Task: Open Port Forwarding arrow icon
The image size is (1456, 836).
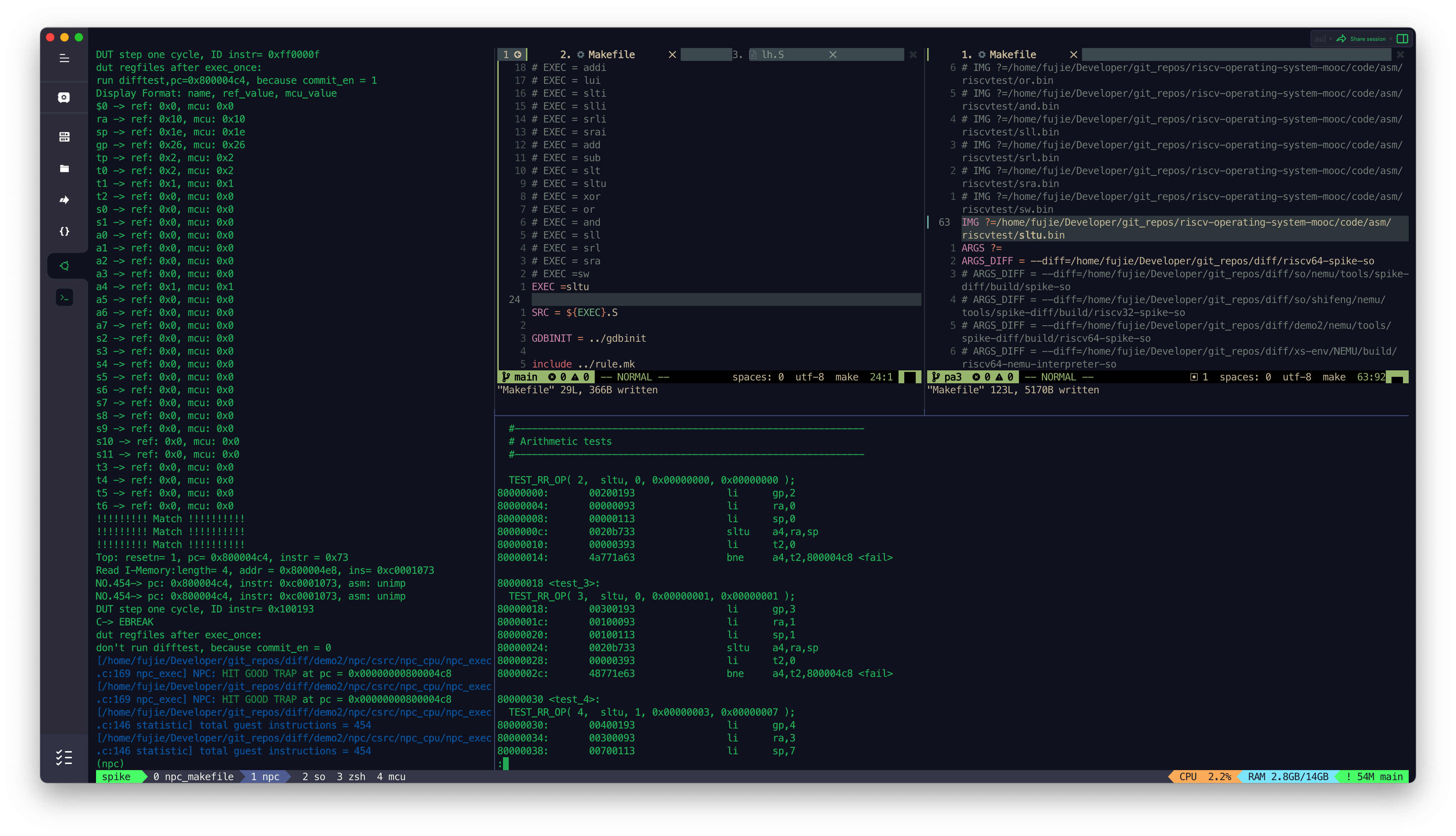Action: coord(64,200)
